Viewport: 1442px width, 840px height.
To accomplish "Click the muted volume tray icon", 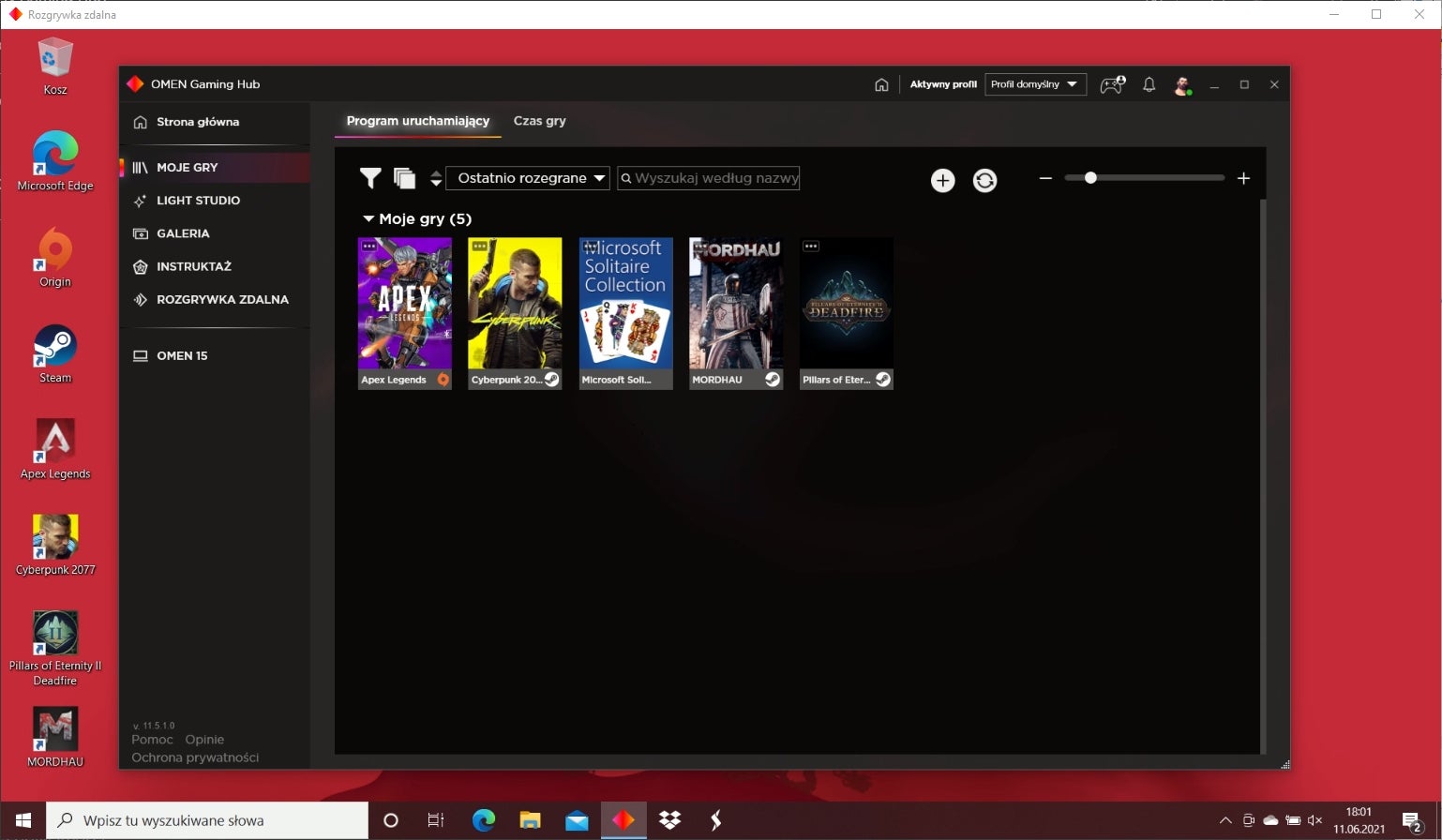I will point(1314,821).
